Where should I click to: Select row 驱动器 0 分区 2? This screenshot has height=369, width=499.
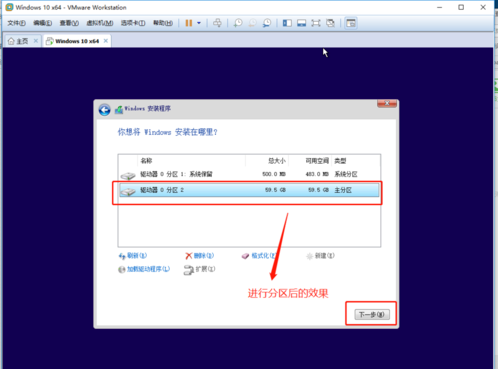click(249, 190)
